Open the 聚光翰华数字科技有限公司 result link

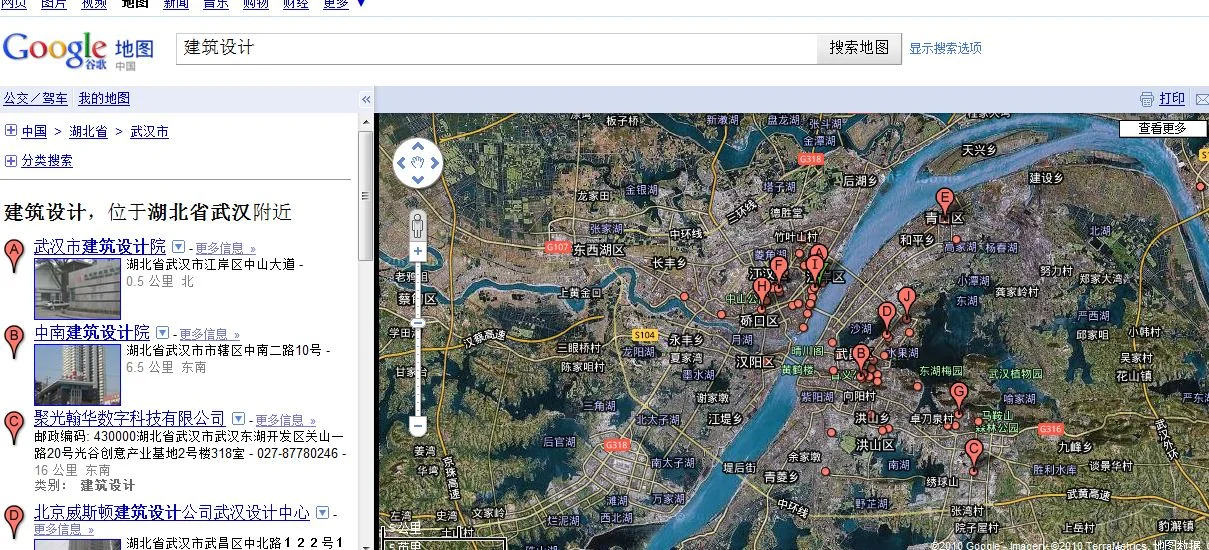[130, 418]
